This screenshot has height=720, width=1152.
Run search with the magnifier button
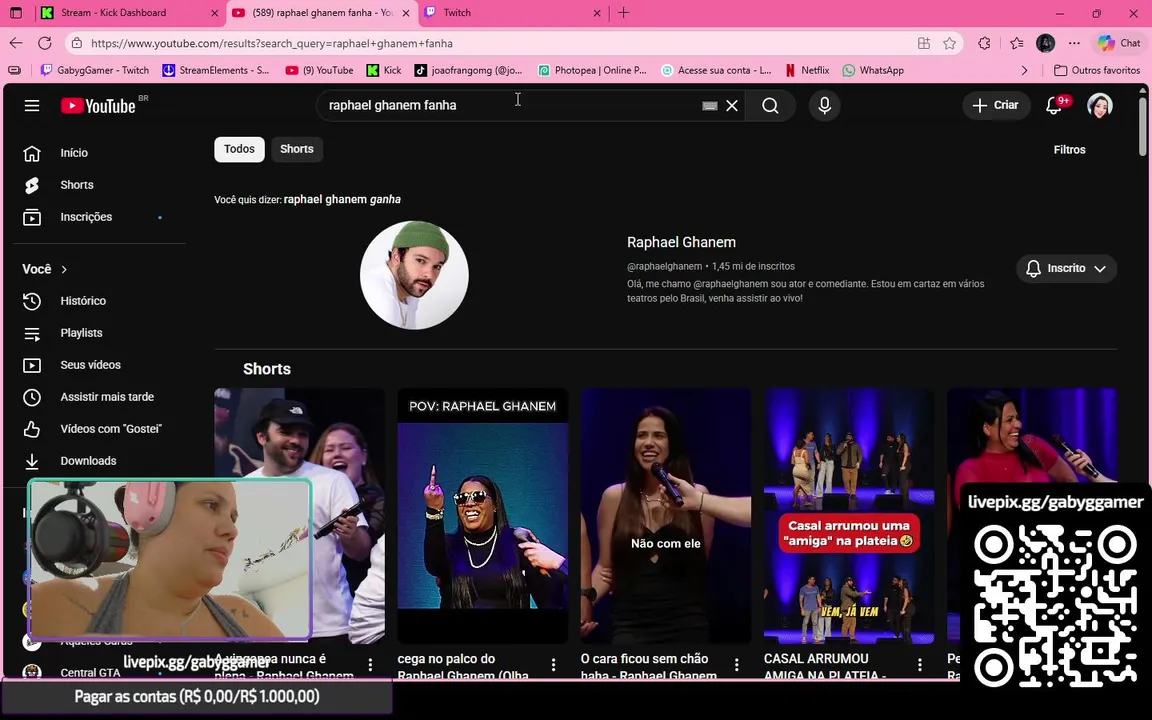pos(770,106)
